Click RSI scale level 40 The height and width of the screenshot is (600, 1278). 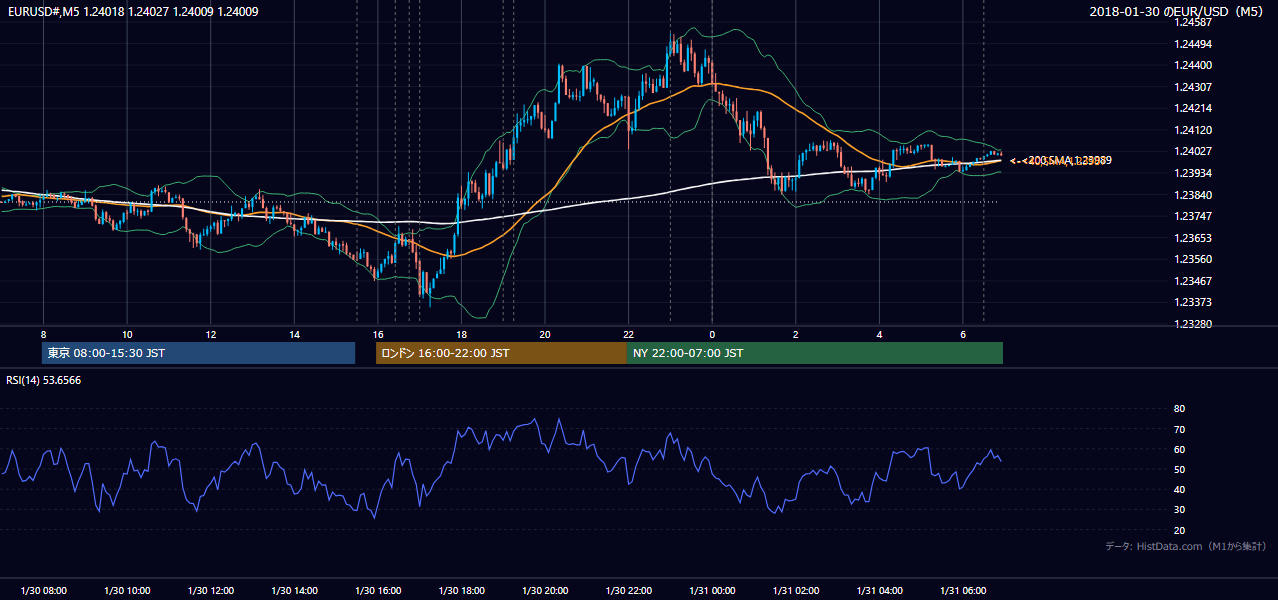click(x=1179, y=489)
